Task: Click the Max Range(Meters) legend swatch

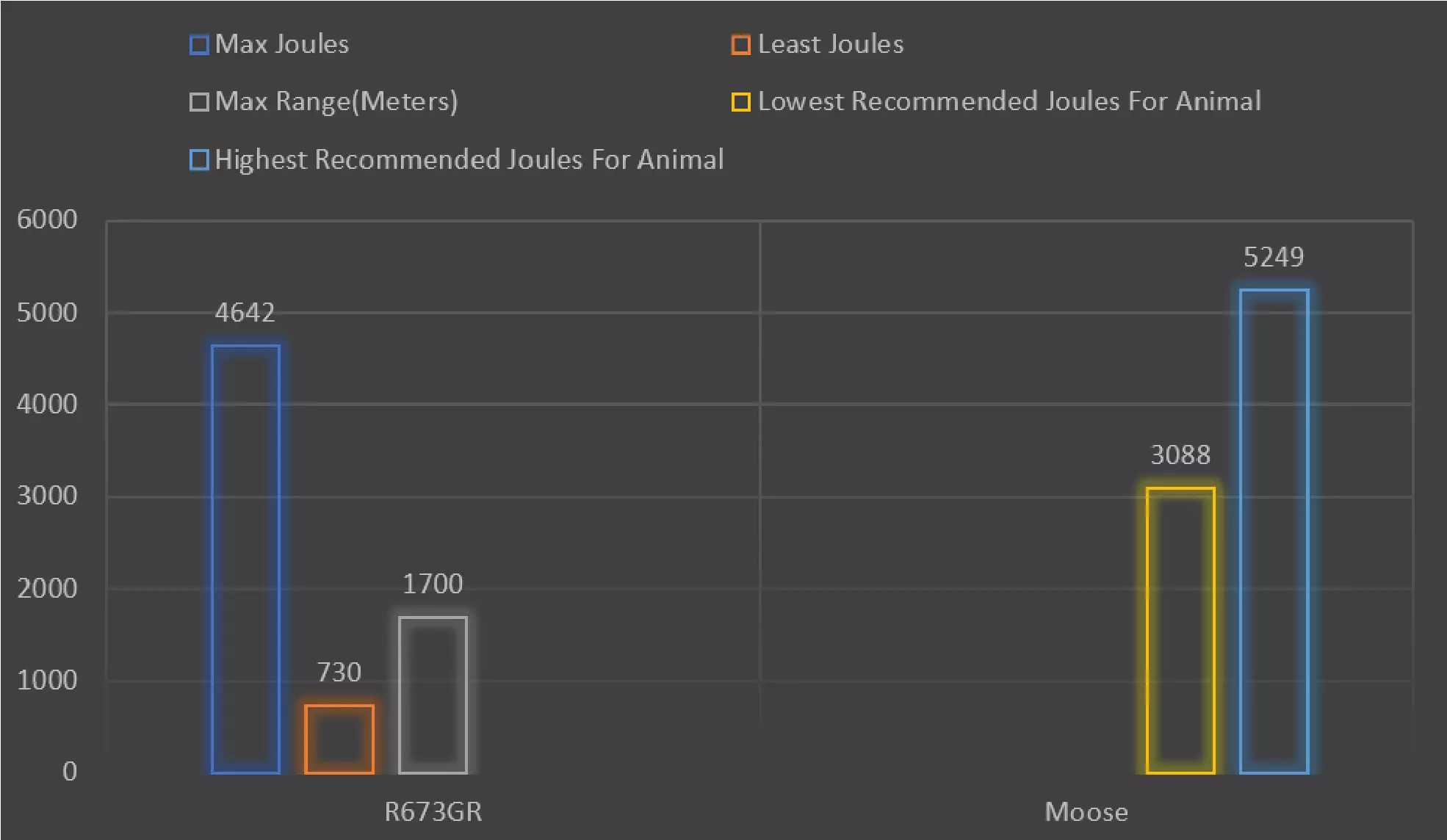Action: [x=199, y=102]
